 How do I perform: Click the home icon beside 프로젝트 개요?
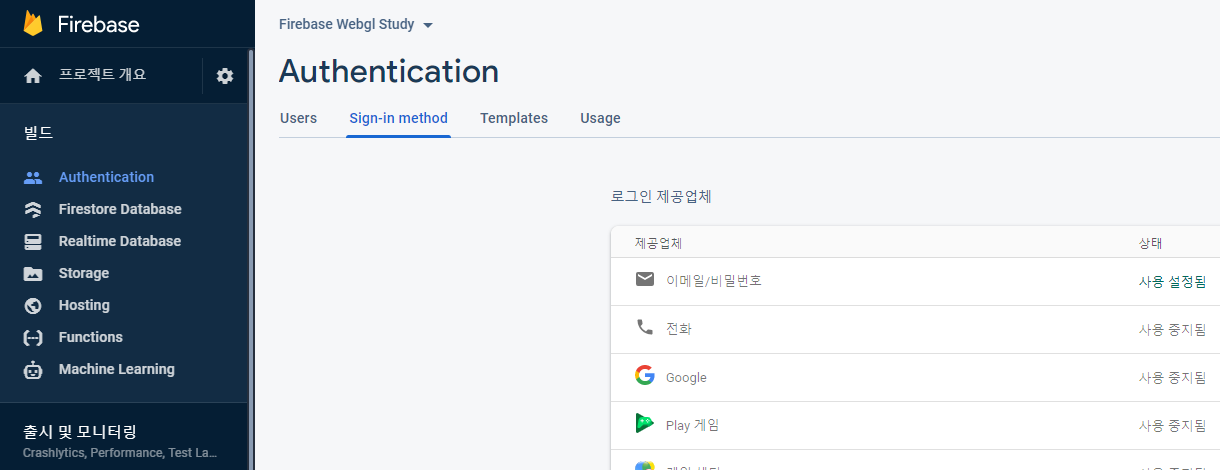coord(33,76)
